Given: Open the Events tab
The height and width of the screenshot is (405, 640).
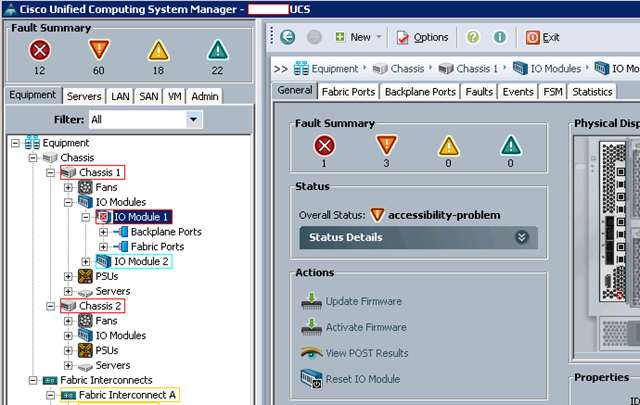Looking at the screenshot, I should 518,92.
